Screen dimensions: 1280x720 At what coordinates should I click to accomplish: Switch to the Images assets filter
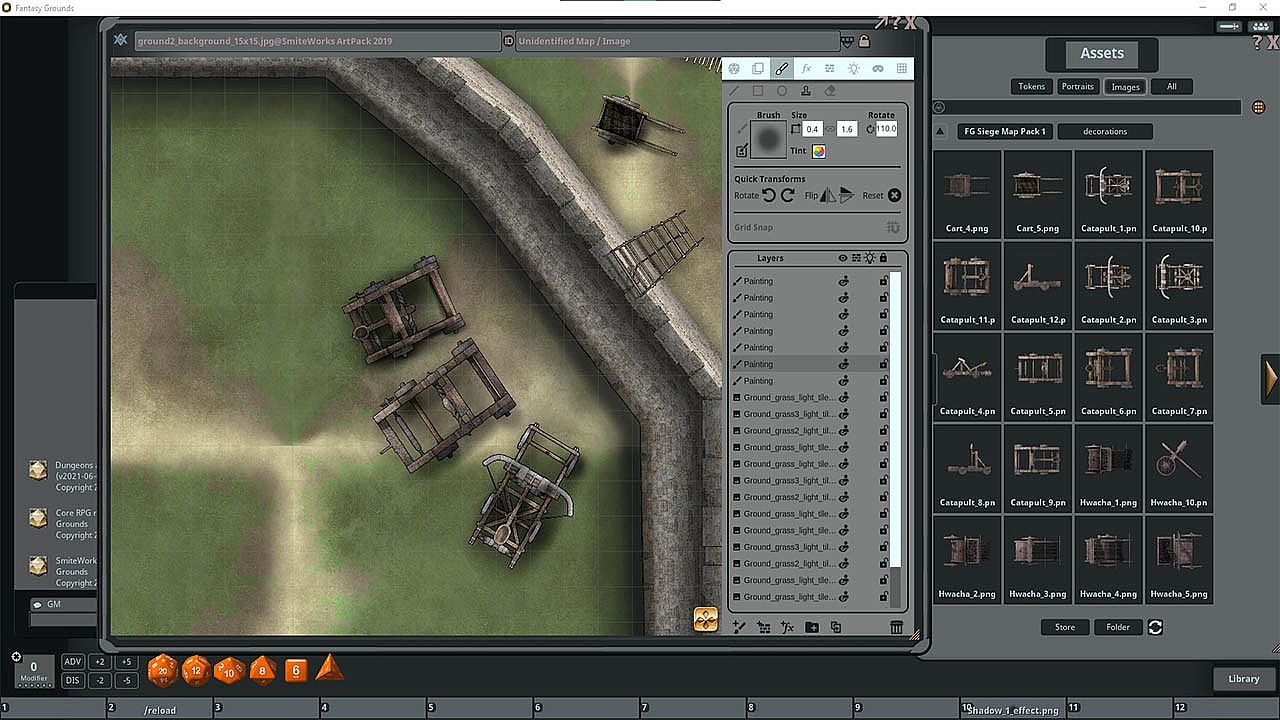click(1125, 86)
